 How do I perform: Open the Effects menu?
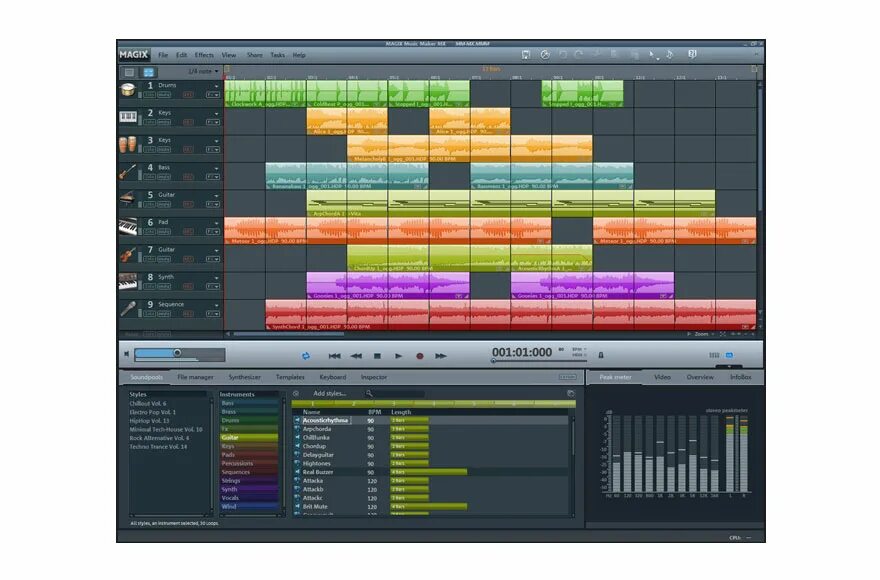pyautogui.click(x=204, y=55)
